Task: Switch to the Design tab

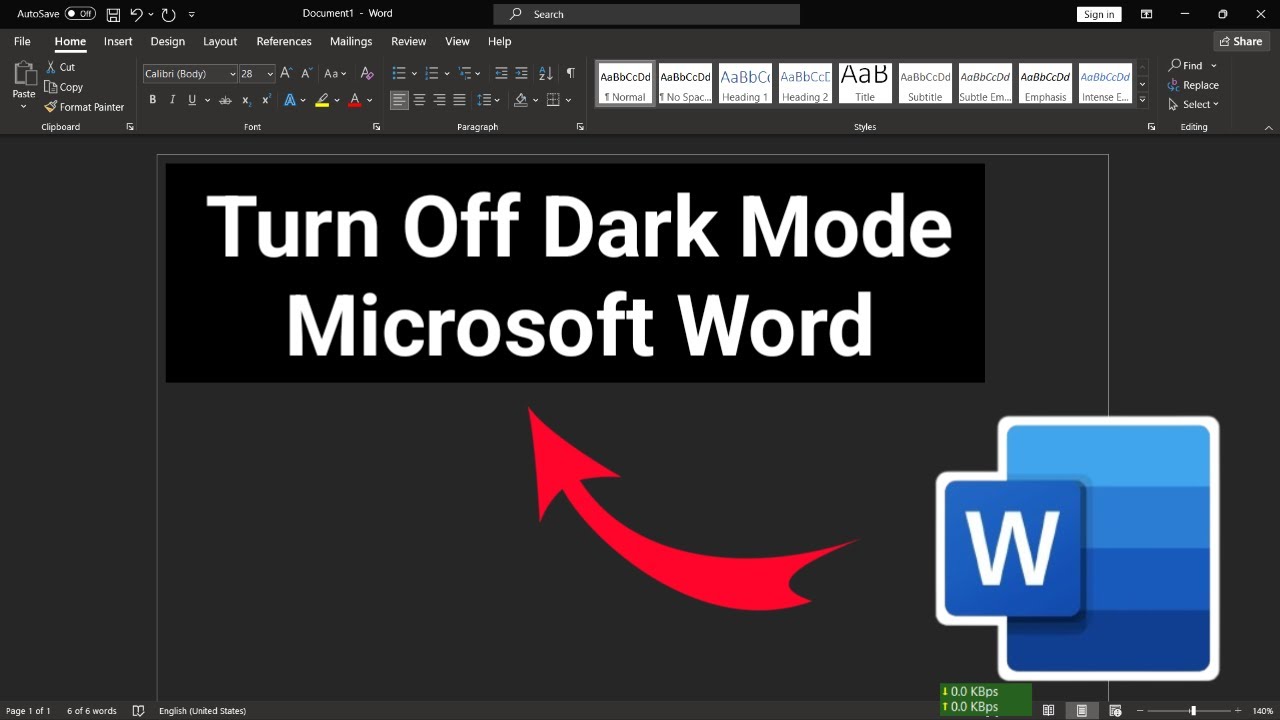Action: (x=168, y=41)
